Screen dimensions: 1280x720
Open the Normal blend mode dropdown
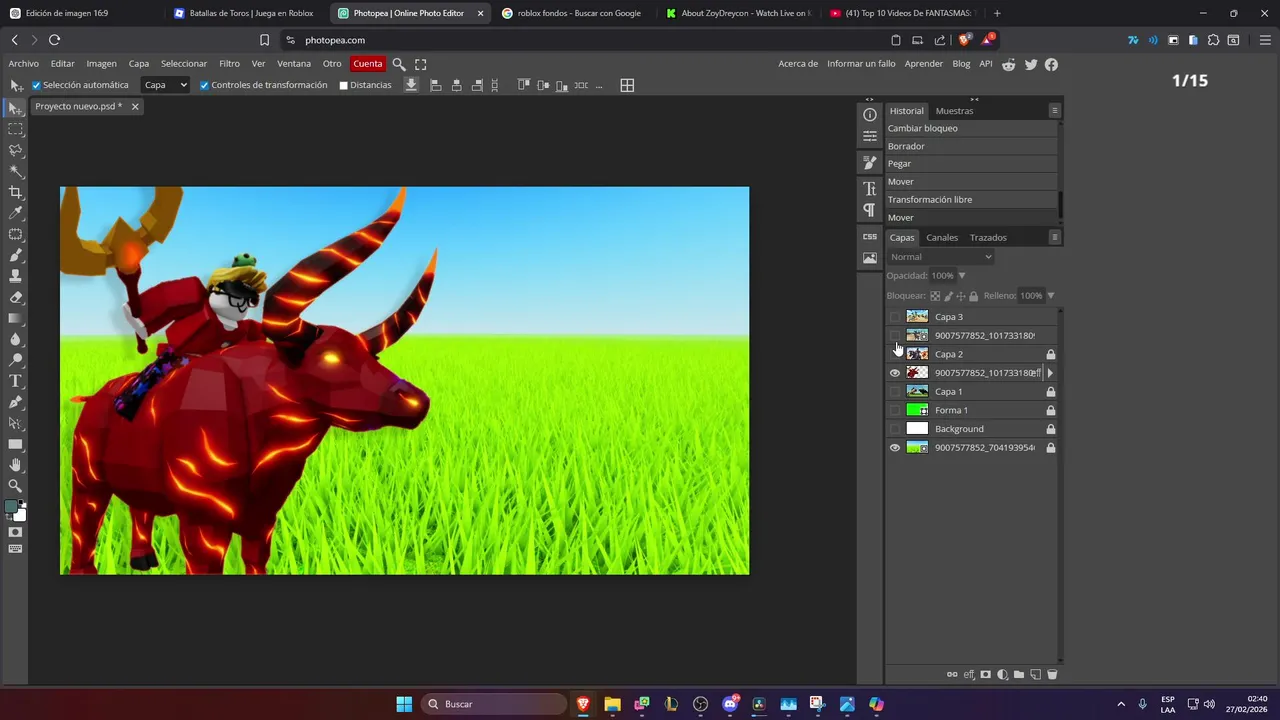(x=941, y=257)
